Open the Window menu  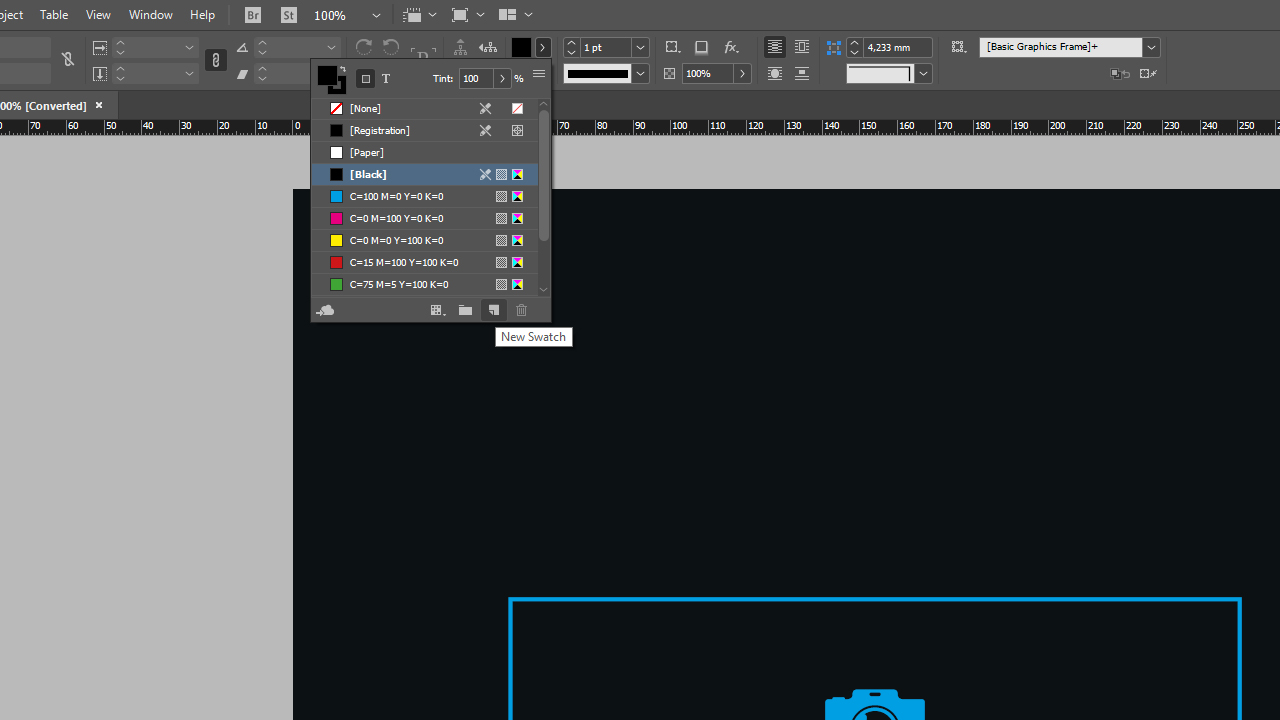point(150,15)
